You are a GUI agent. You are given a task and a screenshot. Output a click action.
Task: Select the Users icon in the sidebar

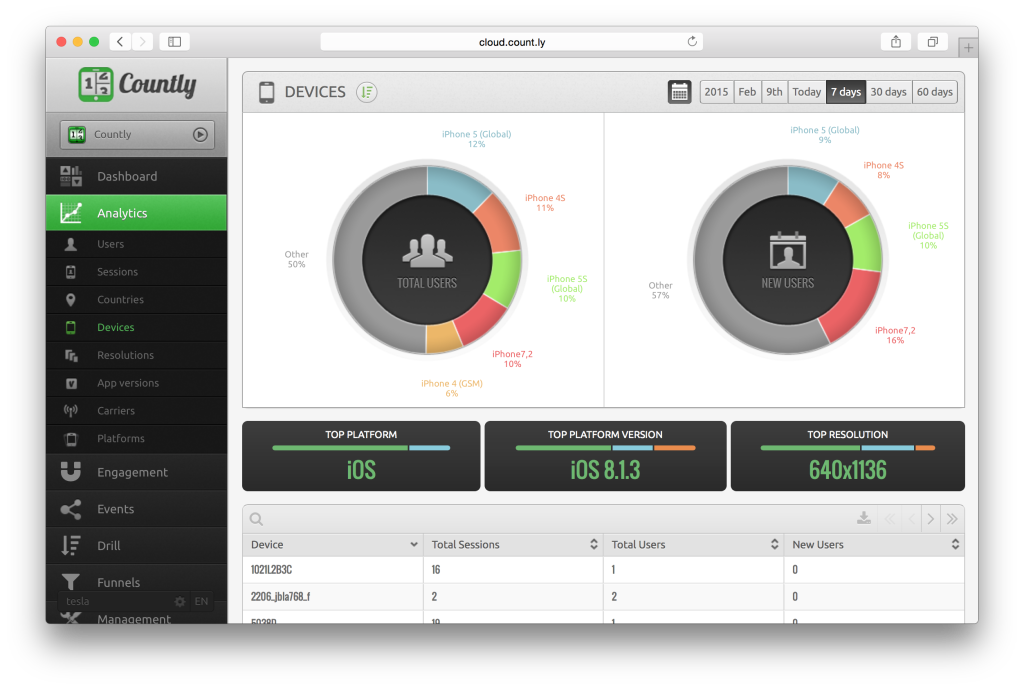[x=73, y=244]
